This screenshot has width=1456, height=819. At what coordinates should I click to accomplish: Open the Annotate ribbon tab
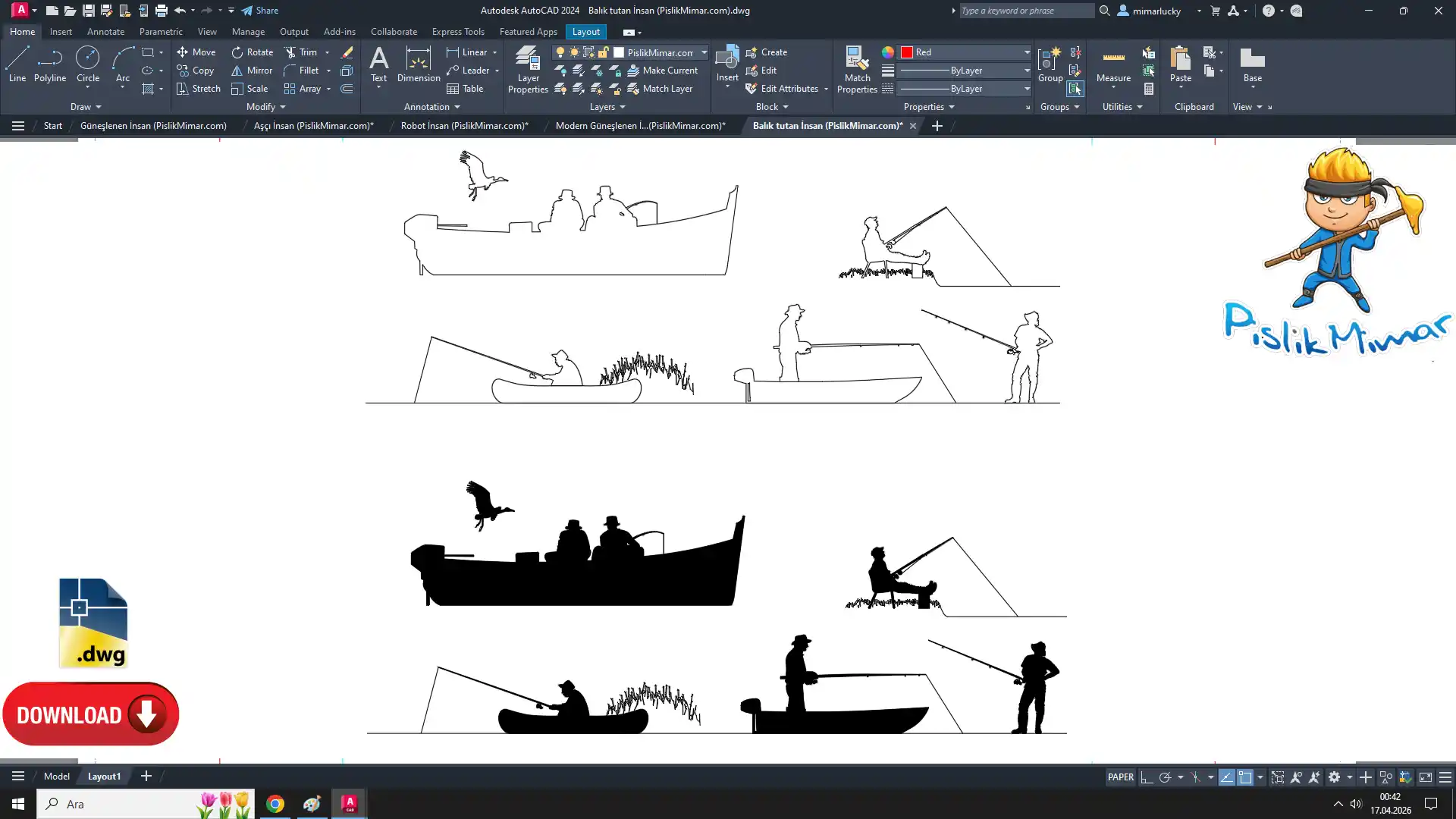(105, 32)
